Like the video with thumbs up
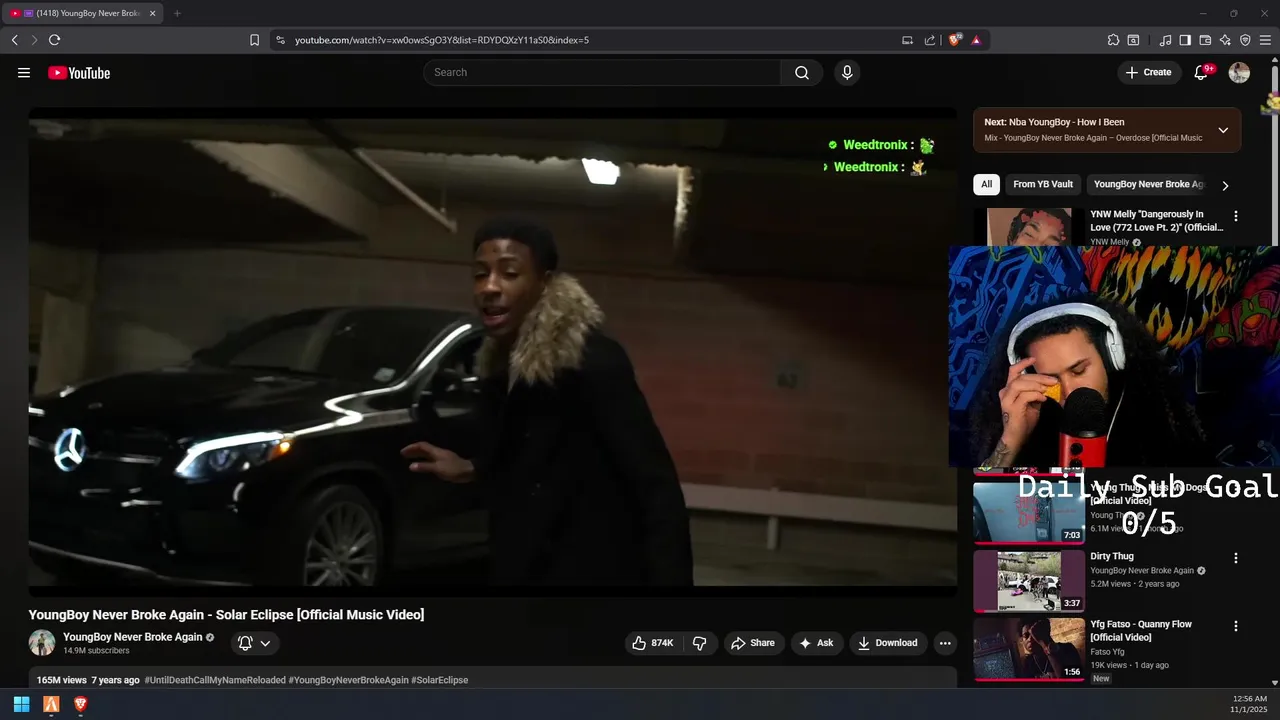The image size is (1280, 720). click(652, 643)
